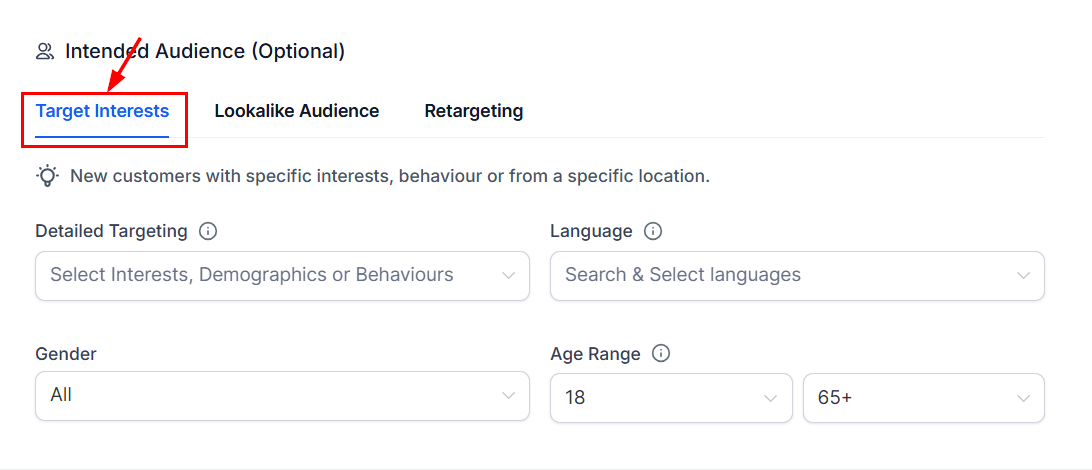Click the Detailed Targeting info icon

pos(208,231)
